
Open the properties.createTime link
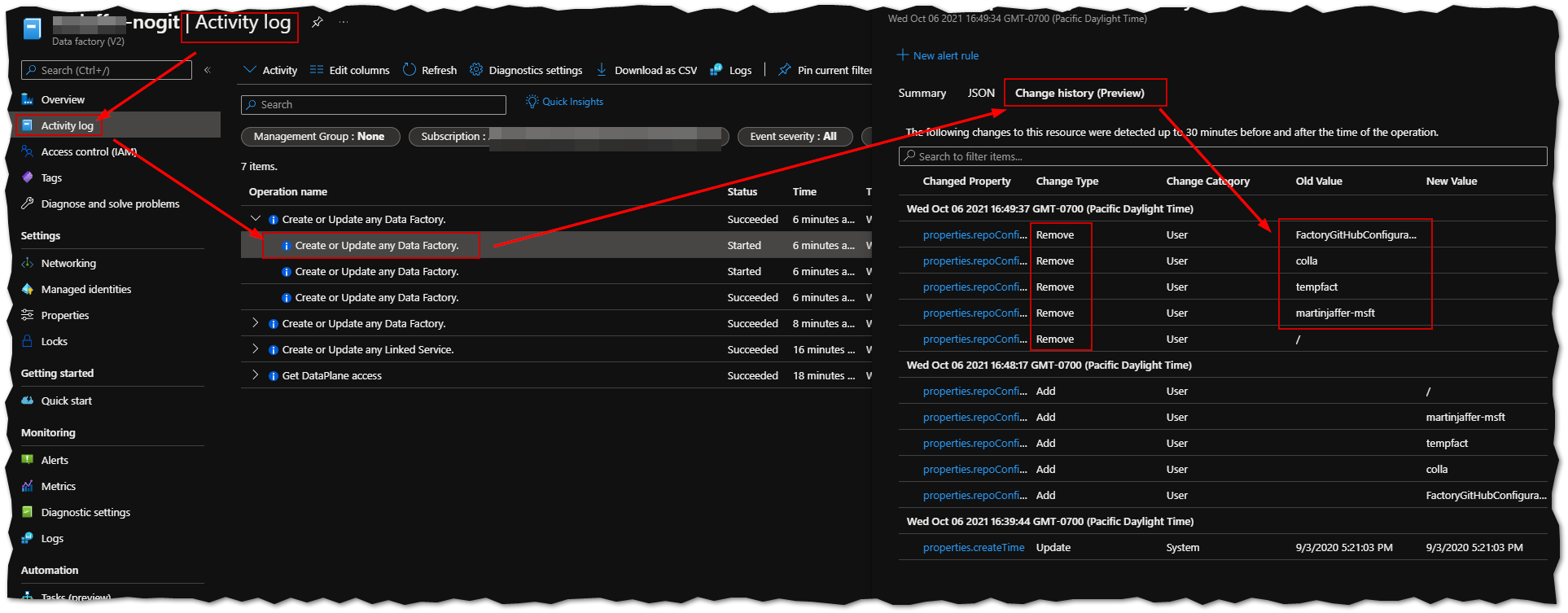point(974,547)
